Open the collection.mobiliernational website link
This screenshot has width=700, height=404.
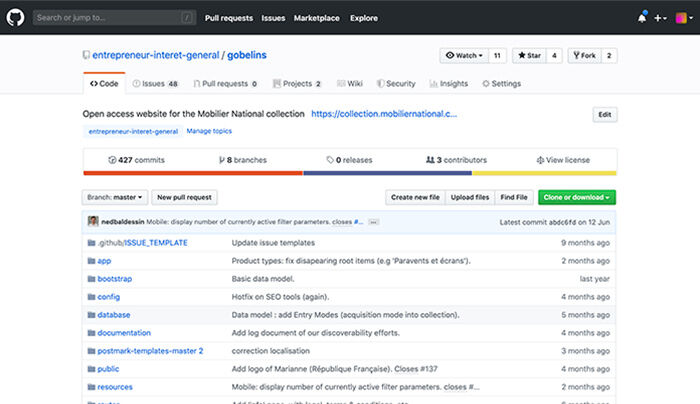(384, 114)
